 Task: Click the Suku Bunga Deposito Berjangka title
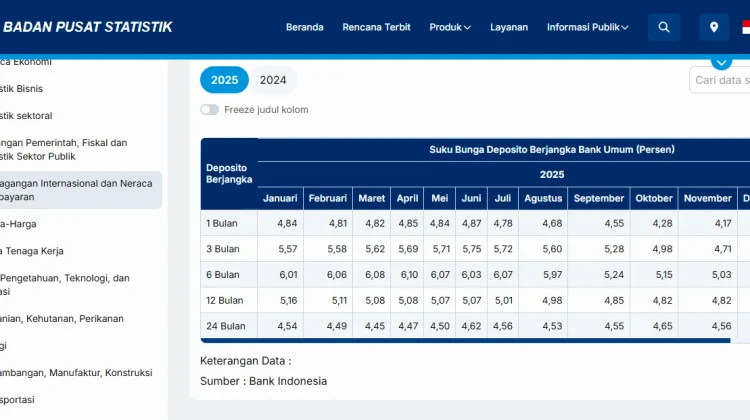552,150
